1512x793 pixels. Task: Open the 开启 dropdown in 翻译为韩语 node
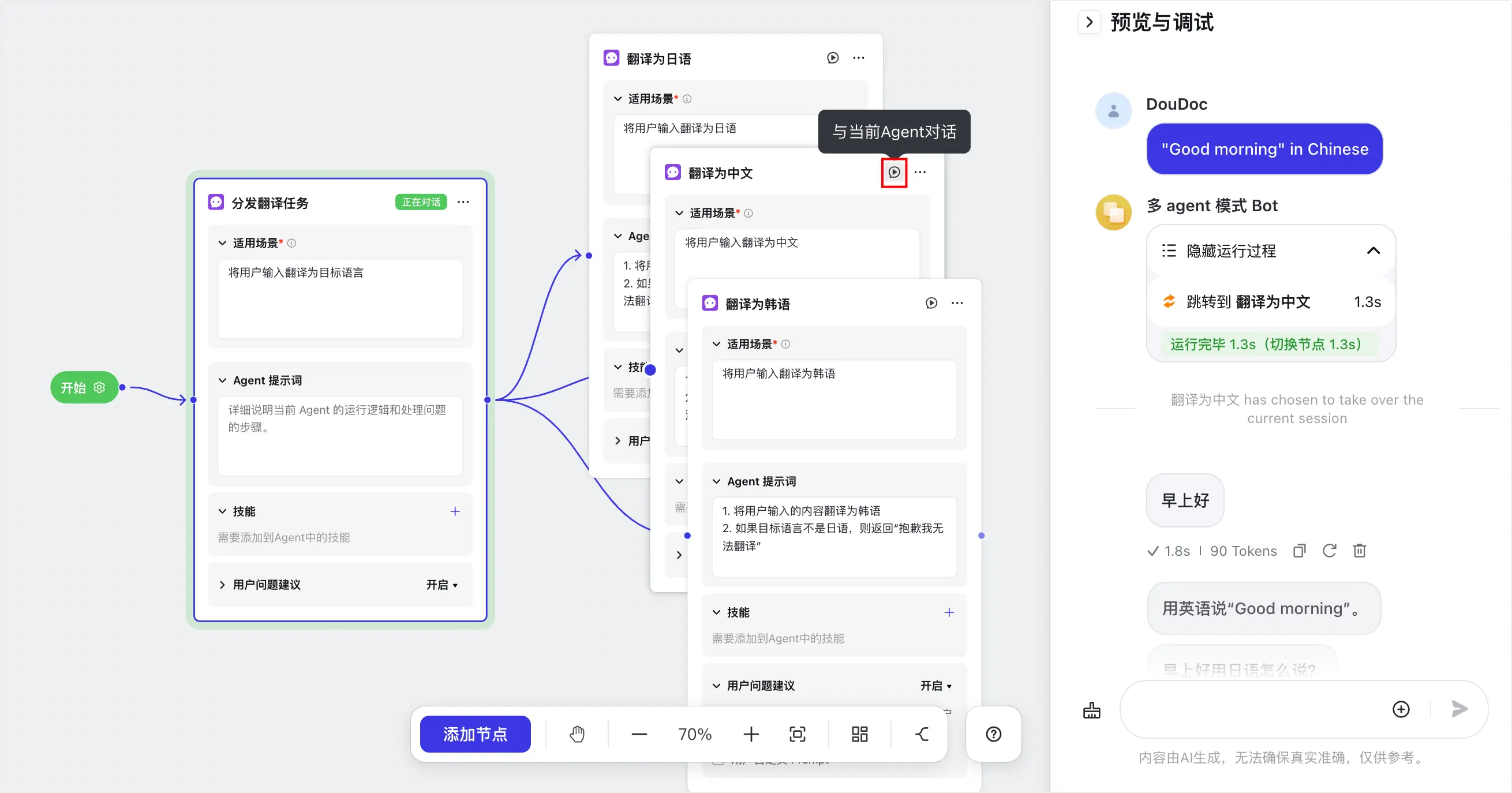934,686
